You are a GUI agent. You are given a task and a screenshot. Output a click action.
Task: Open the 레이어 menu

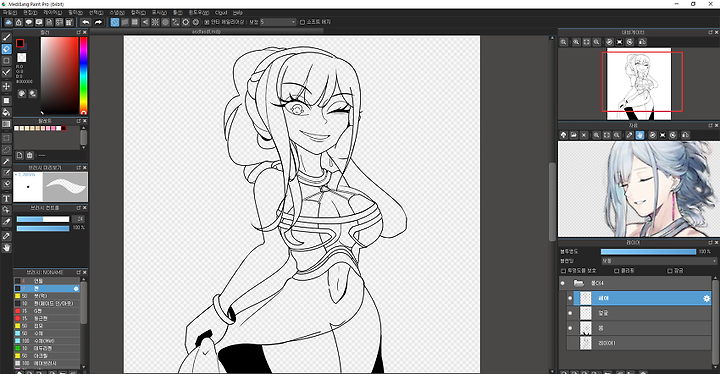pyautogui.click(x=52, y=13)
